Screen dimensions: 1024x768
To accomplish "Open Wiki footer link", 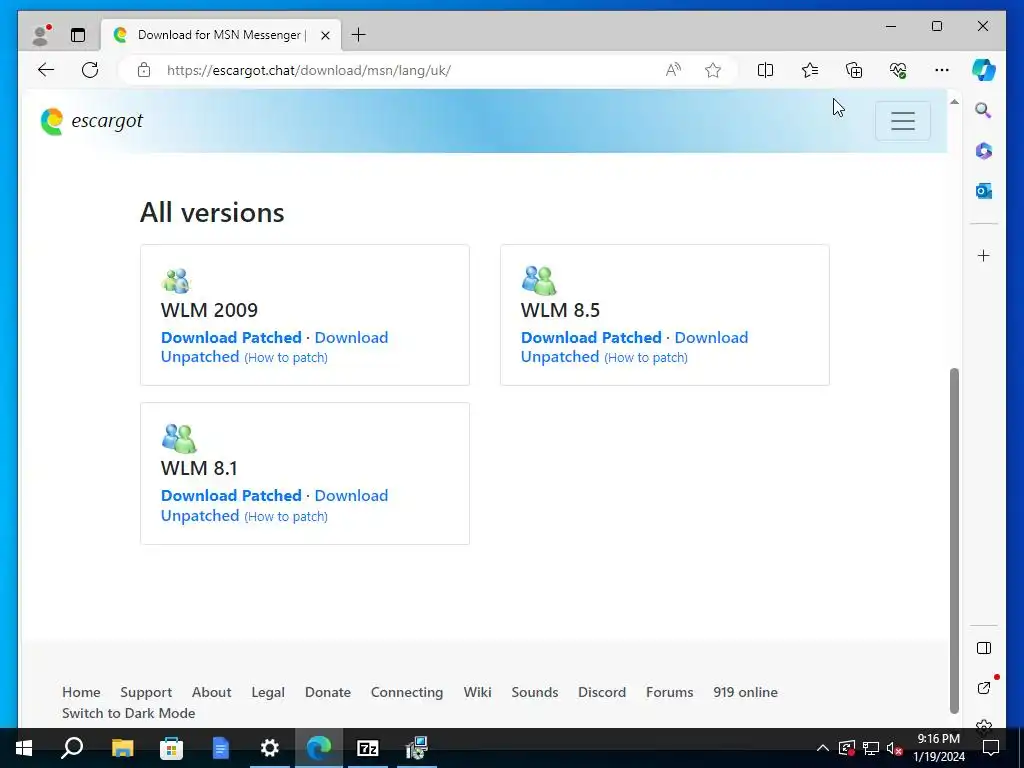I will 477,692.
